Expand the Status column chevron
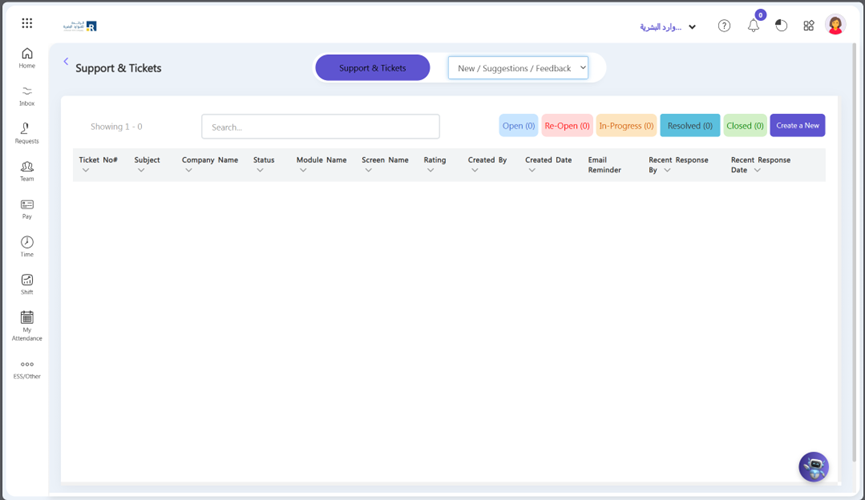The height and width of the screenshot is (500, 865). (x=260, y=171)
